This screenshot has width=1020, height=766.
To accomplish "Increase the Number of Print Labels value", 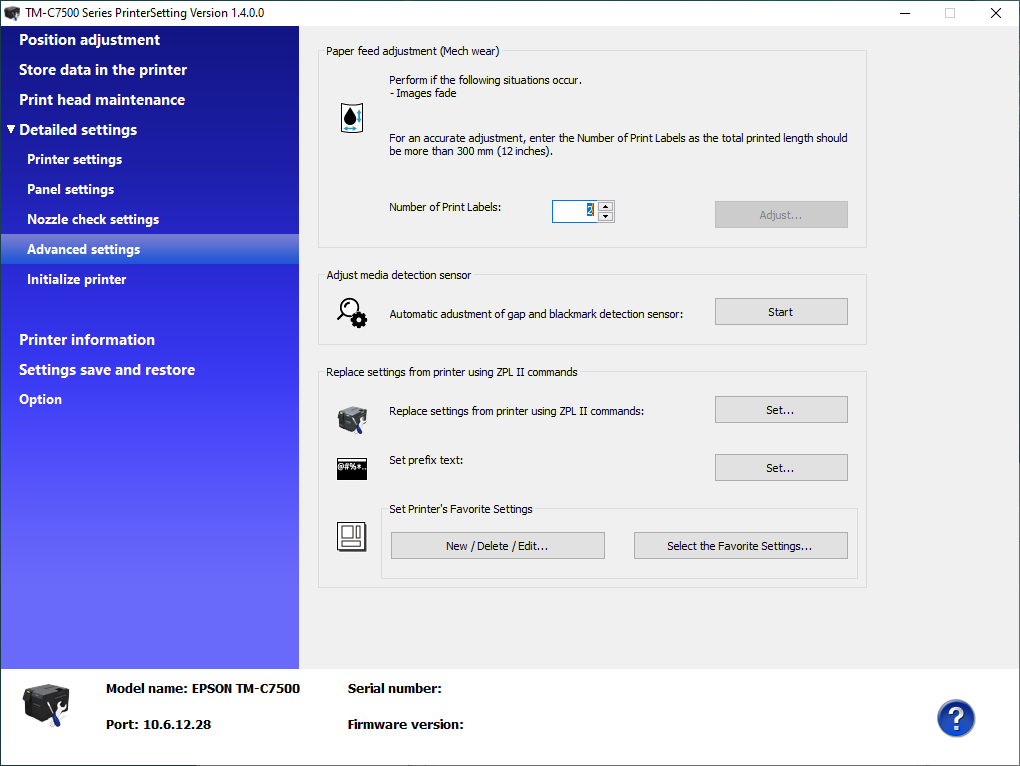I will pos(606,207).
